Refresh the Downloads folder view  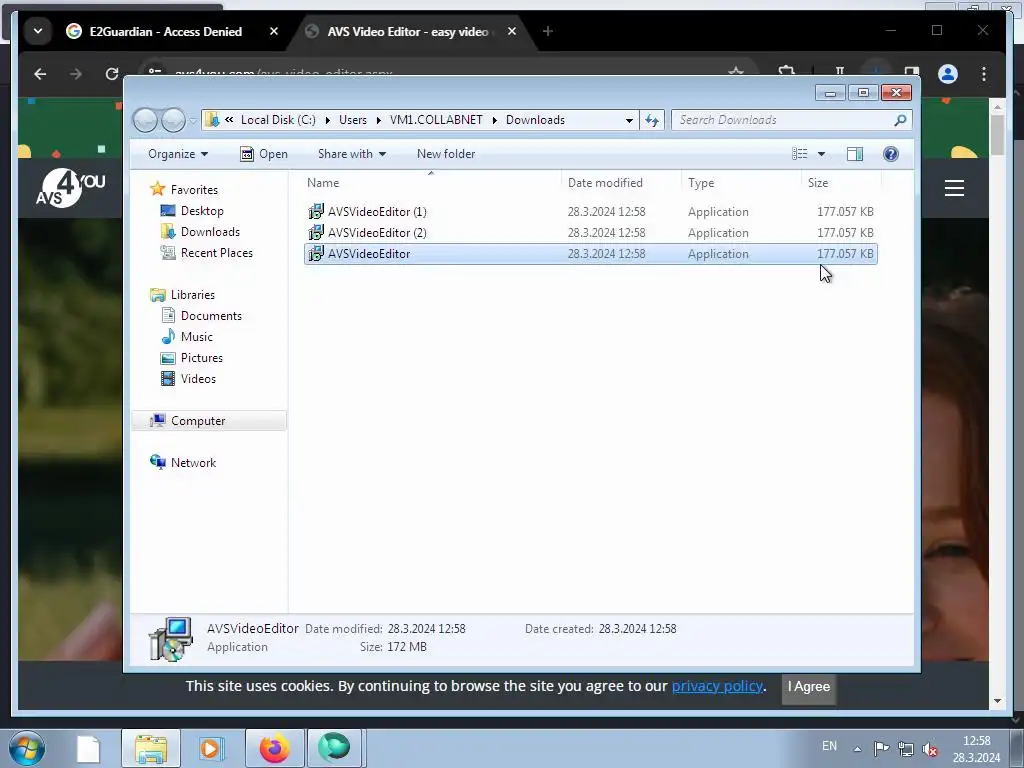pos(652,120)
